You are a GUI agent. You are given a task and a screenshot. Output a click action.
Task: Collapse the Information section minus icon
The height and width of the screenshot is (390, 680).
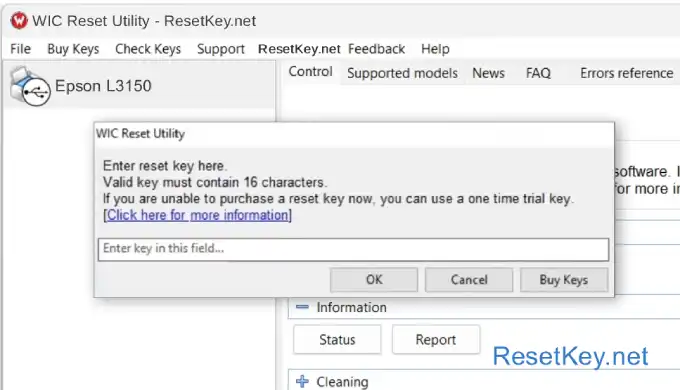pos(302,307)
